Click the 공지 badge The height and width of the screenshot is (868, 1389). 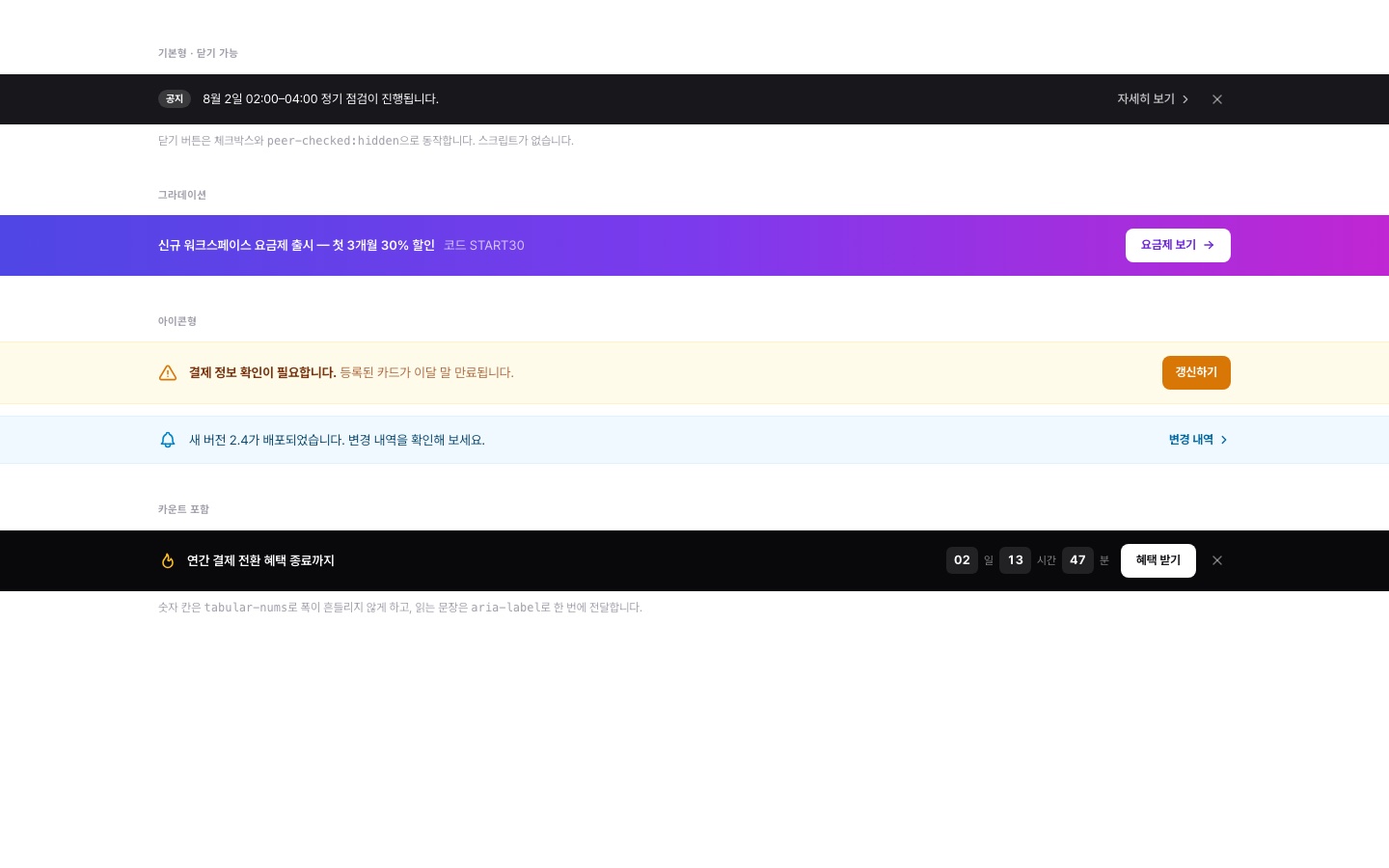pos(175,99)
